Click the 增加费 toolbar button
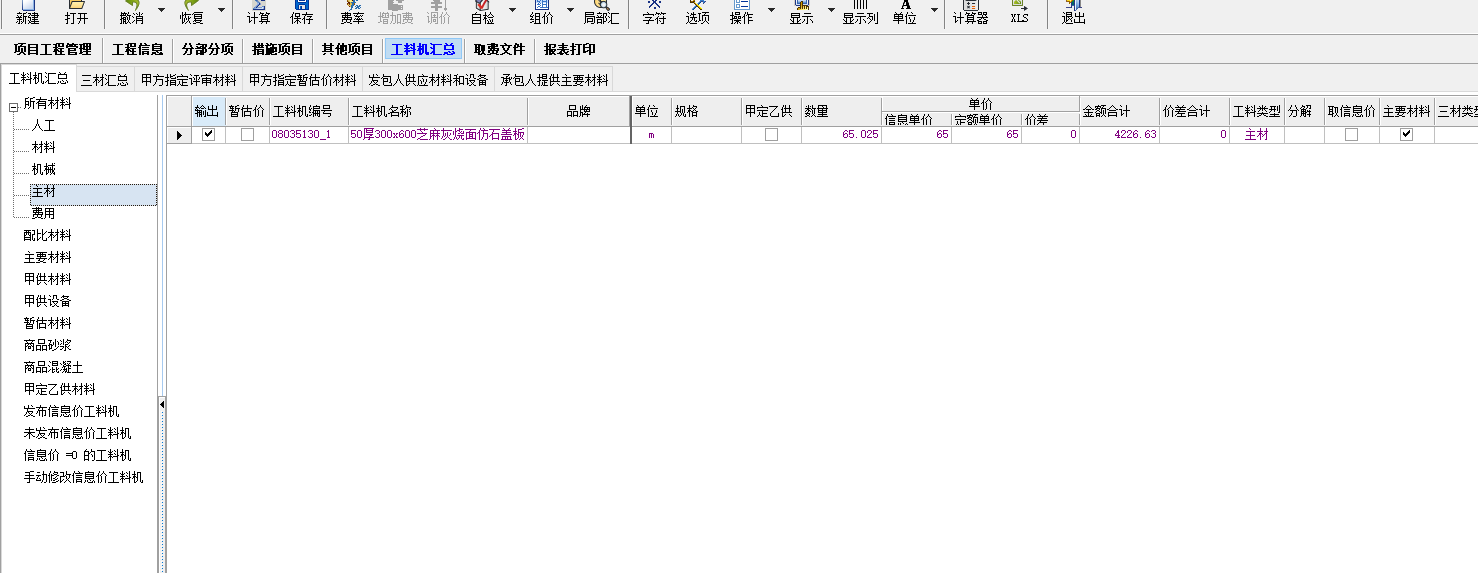 (x=396, y=13)
